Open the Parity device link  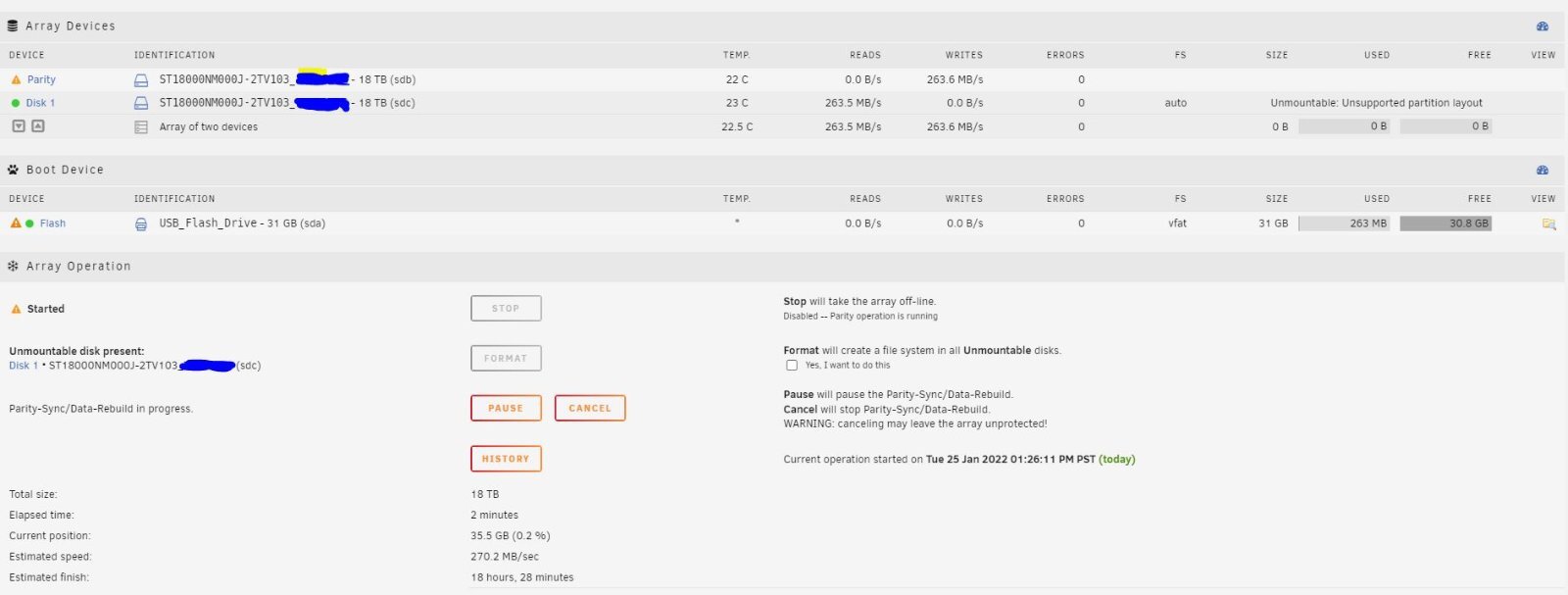[41, 79]
